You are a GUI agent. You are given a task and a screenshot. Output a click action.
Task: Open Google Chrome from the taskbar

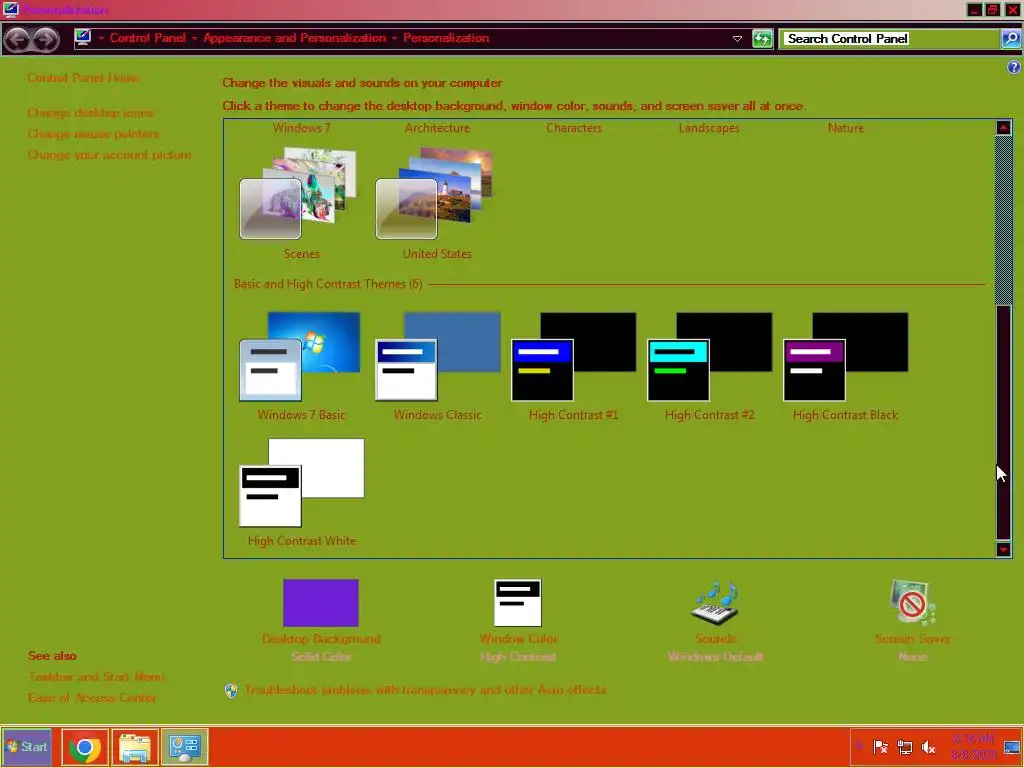point(85,747)
